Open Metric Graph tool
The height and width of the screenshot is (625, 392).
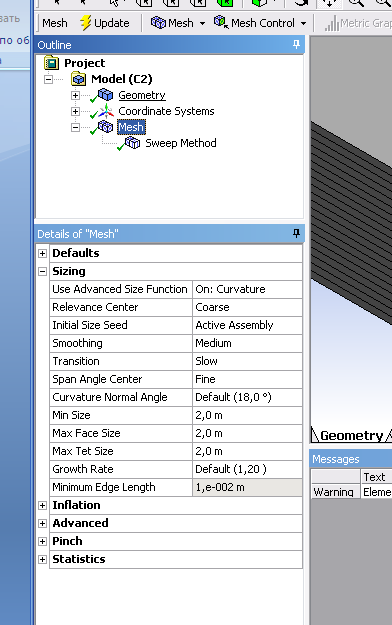[x=358, y=24]
